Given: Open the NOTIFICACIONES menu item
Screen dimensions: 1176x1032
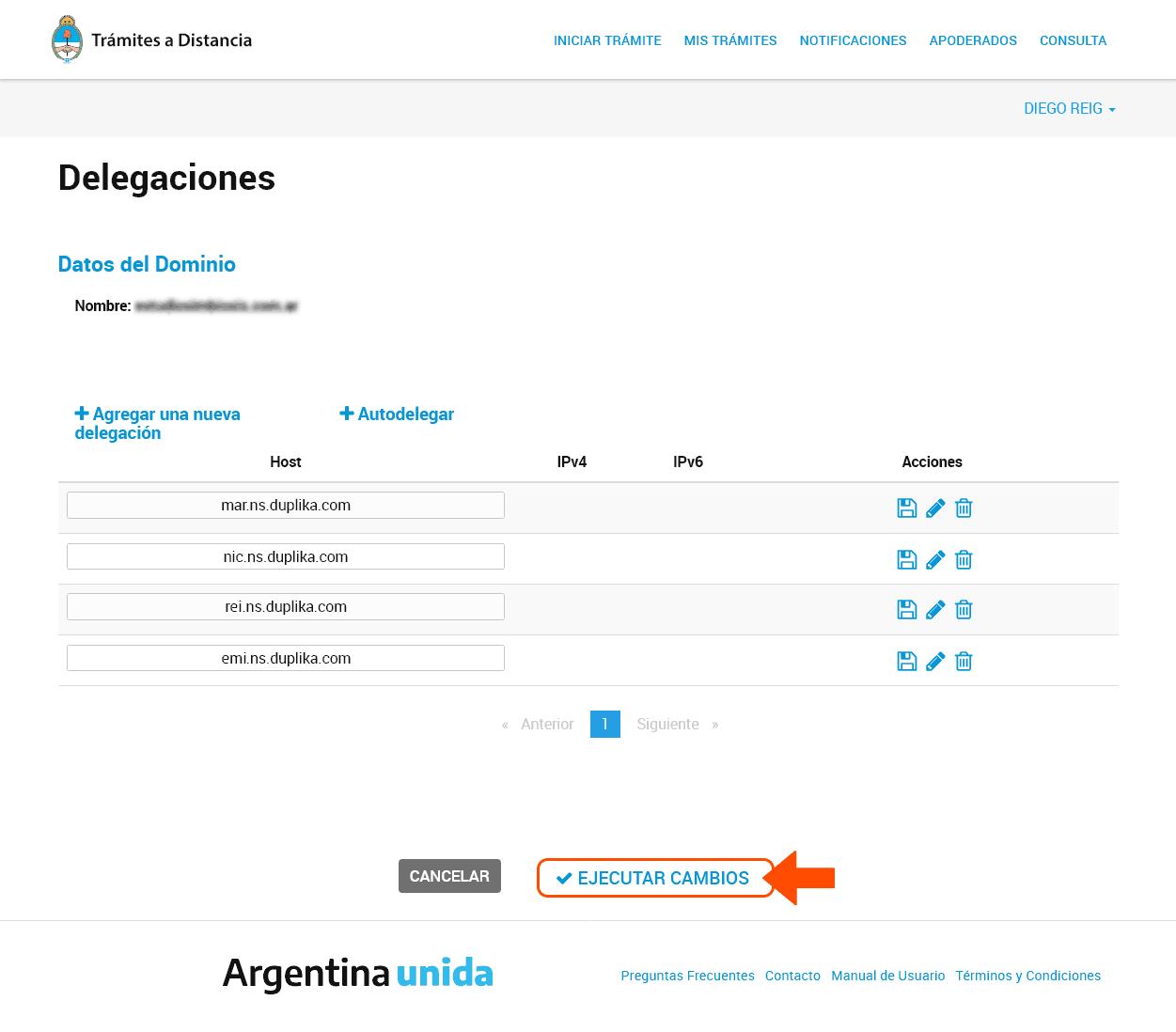Looking at the screenshot, I should coord(853,40).
